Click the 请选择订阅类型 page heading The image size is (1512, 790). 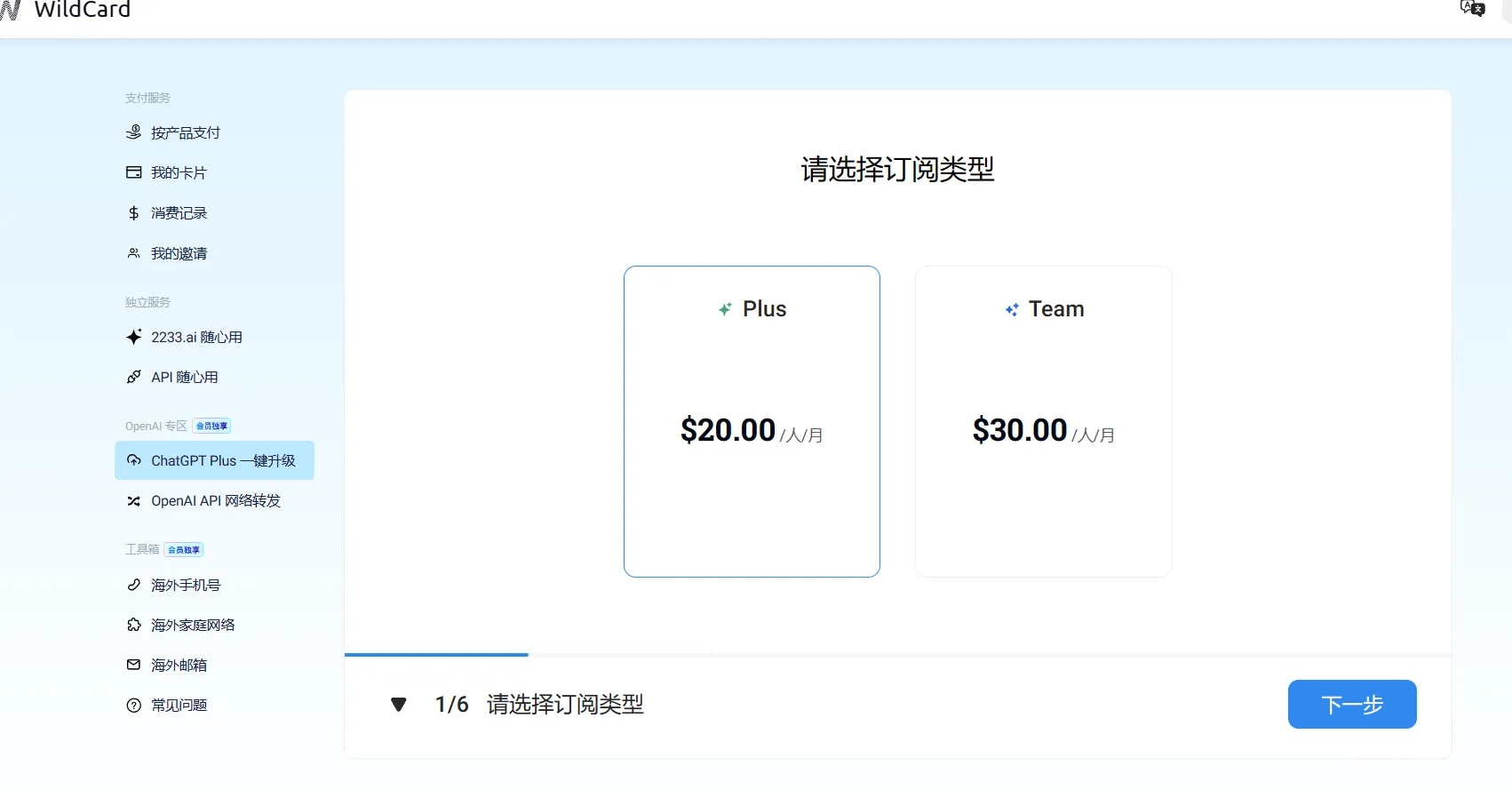(898, 169)
